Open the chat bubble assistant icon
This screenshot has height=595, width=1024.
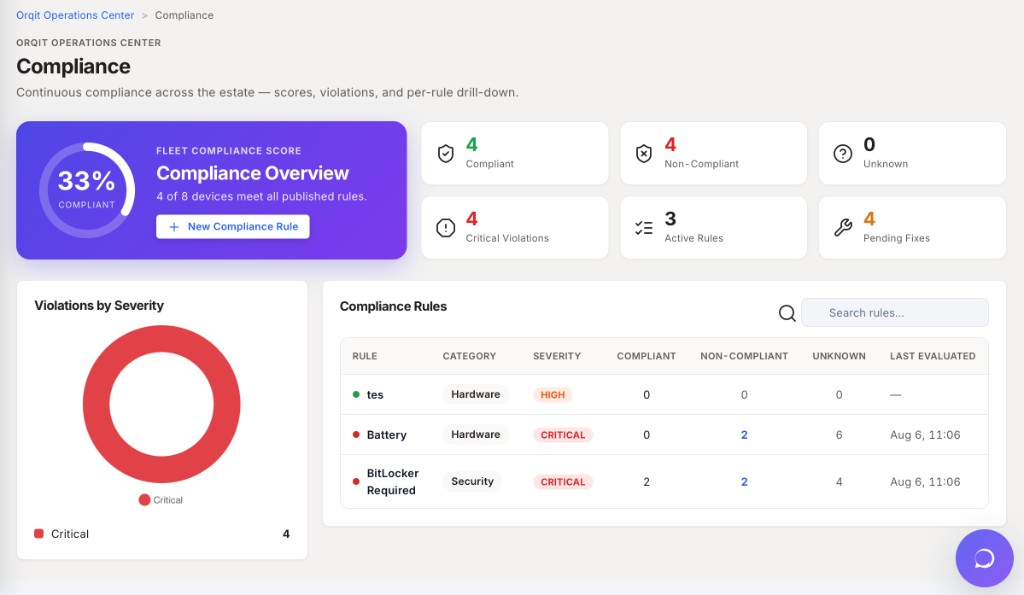point(984,558)
